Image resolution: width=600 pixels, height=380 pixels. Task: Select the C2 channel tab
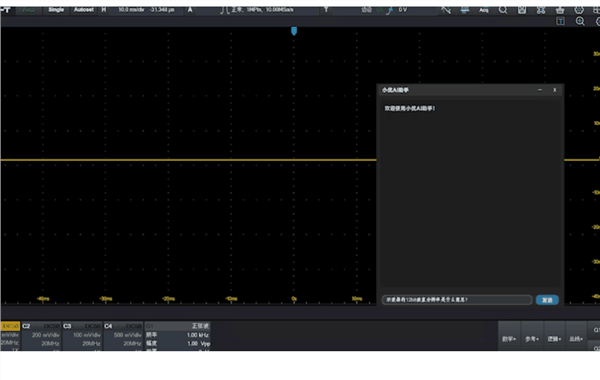41,326
